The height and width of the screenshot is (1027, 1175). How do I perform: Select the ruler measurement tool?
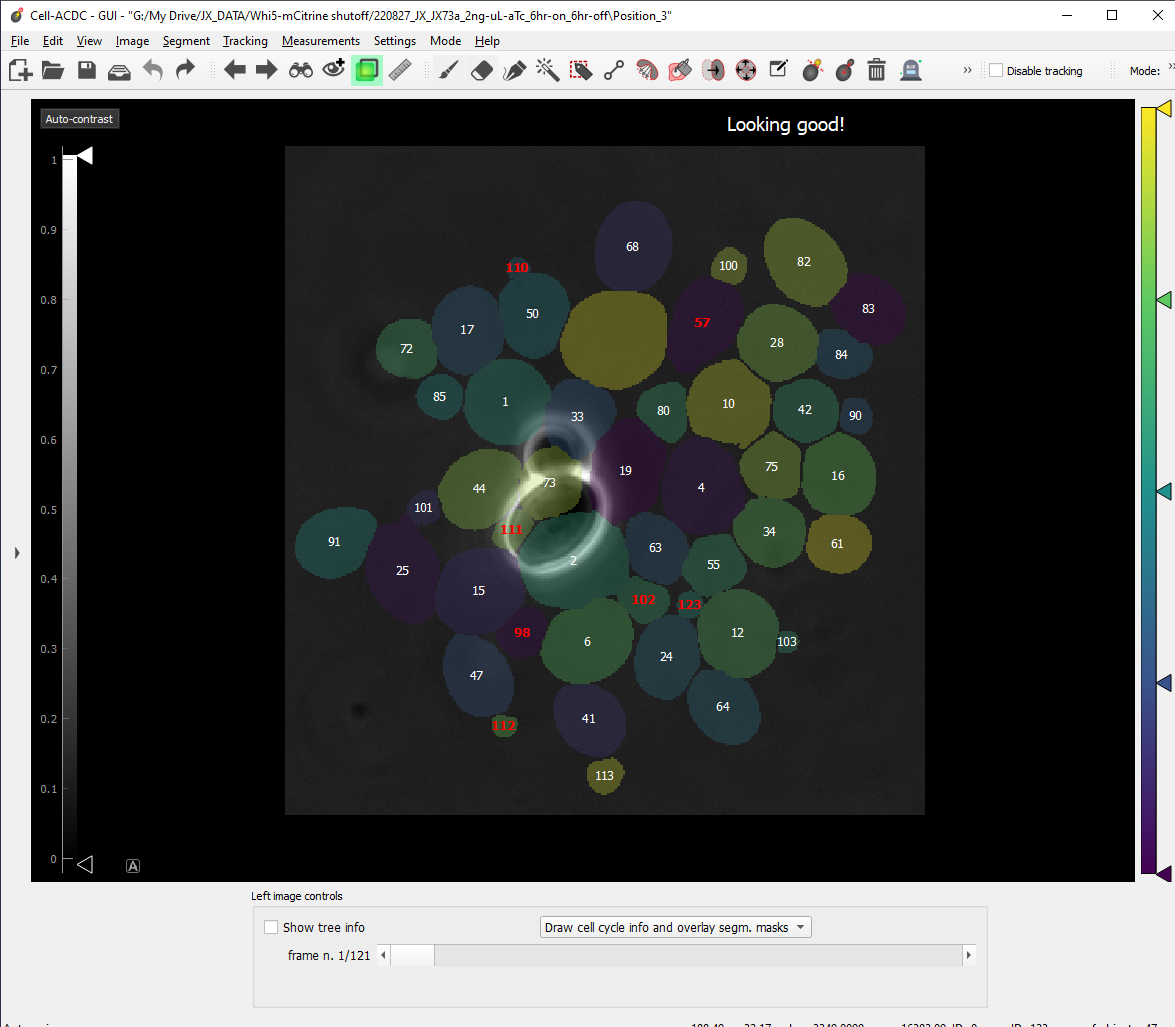pos(400,70)
